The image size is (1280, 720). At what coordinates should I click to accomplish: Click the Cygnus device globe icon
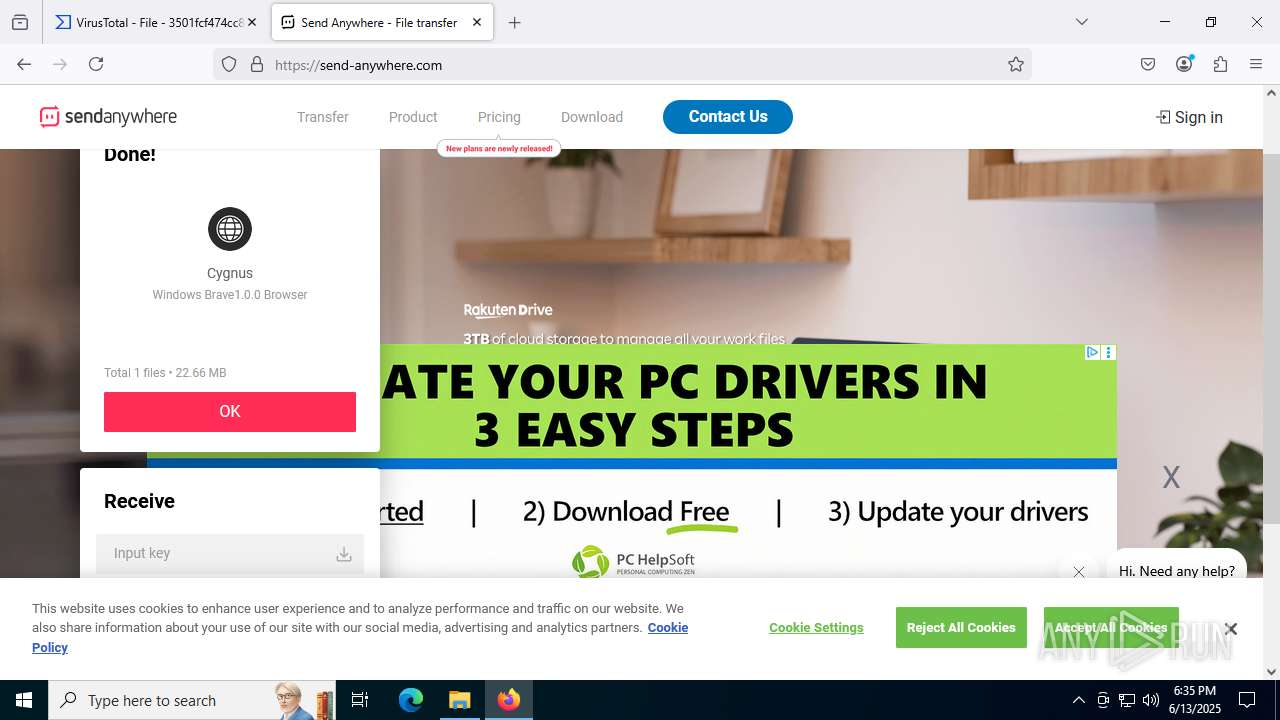(230, 229)
